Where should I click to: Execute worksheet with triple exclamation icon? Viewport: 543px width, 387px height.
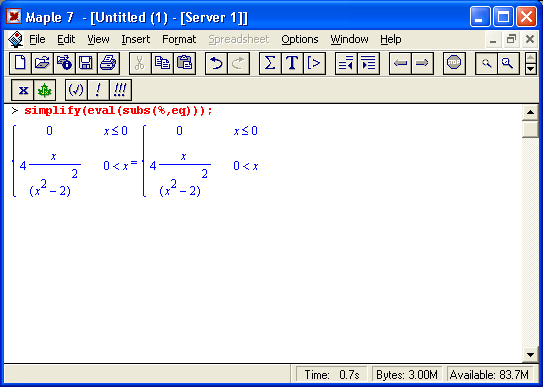point(120,90)
